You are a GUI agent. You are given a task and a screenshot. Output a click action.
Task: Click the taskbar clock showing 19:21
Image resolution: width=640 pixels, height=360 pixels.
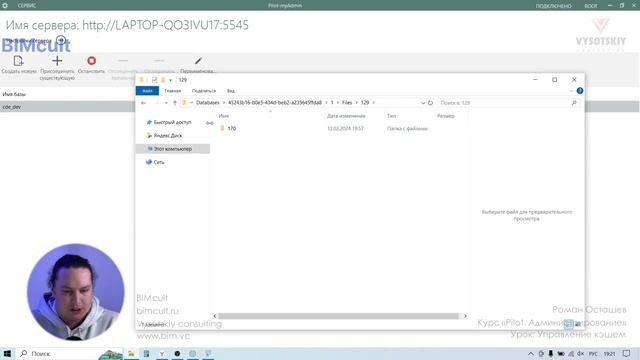609,353
